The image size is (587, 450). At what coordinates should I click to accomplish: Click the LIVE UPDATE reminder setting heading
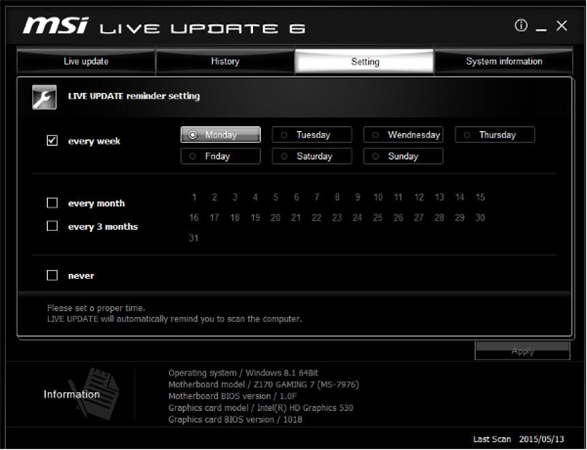pos(134,96)
